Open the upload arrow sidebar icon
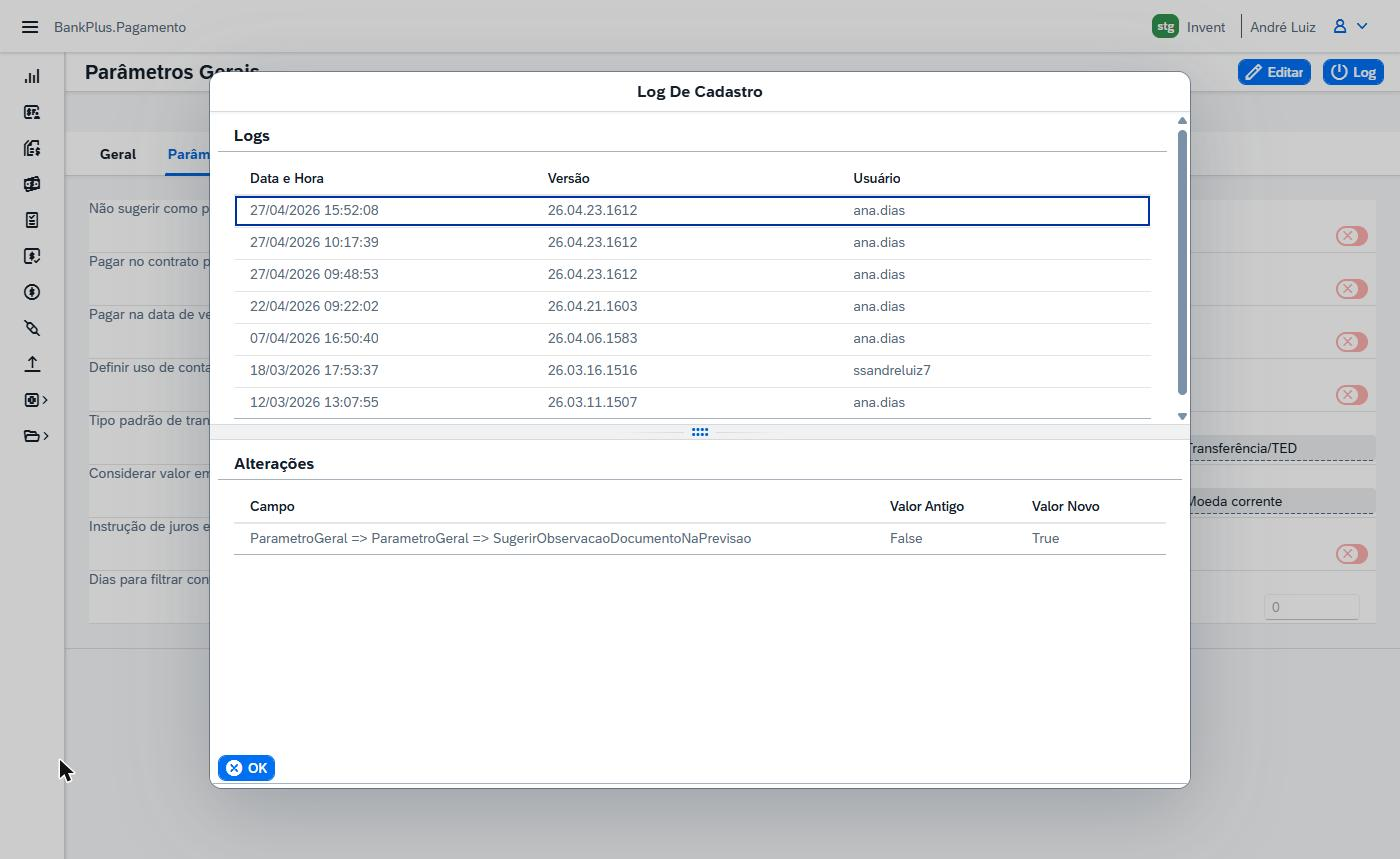 (x=32, y=364)
